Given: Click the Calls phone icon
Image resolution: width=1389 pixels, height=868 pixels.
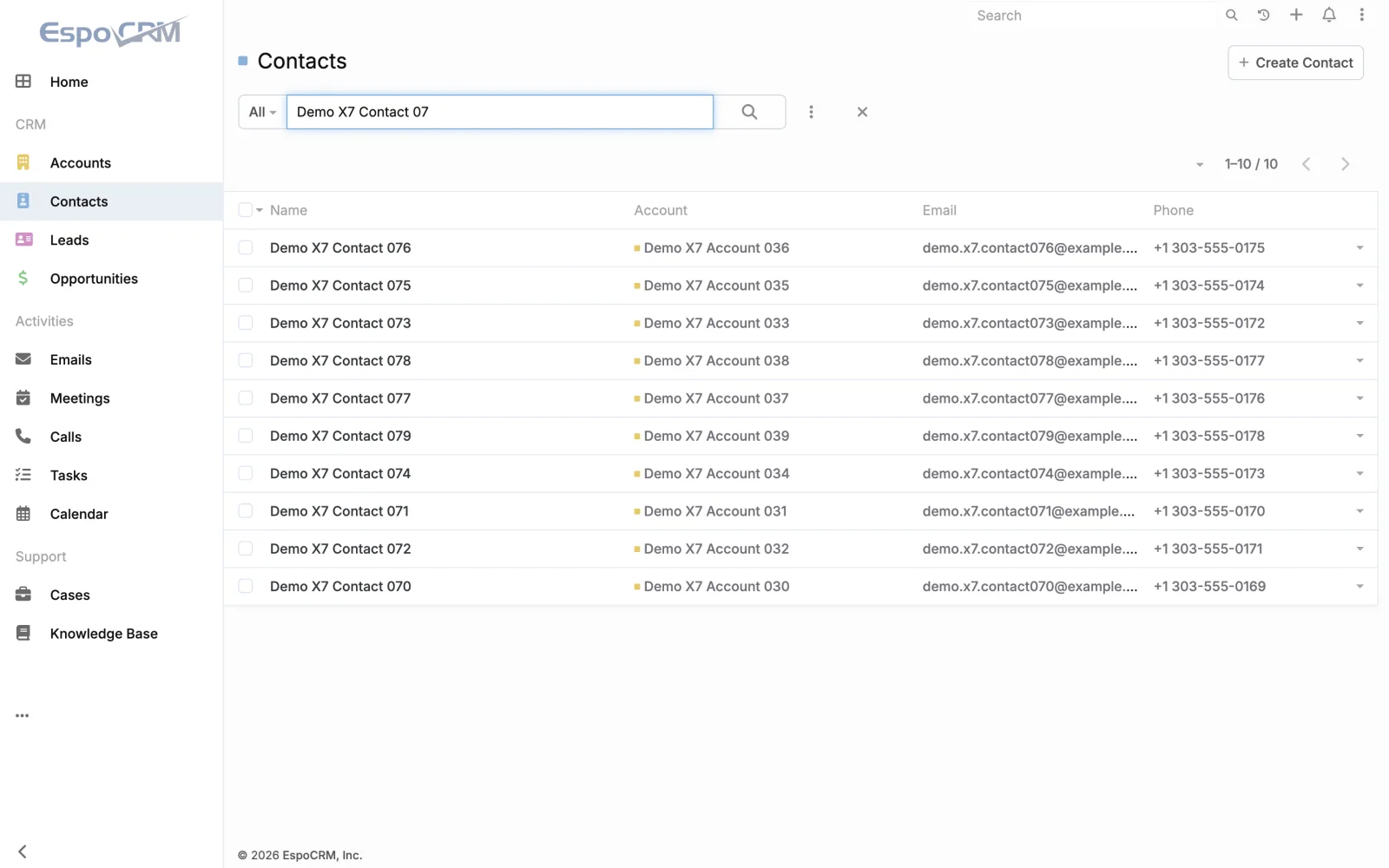Looking at the screenshot, I should coord(23,437).
